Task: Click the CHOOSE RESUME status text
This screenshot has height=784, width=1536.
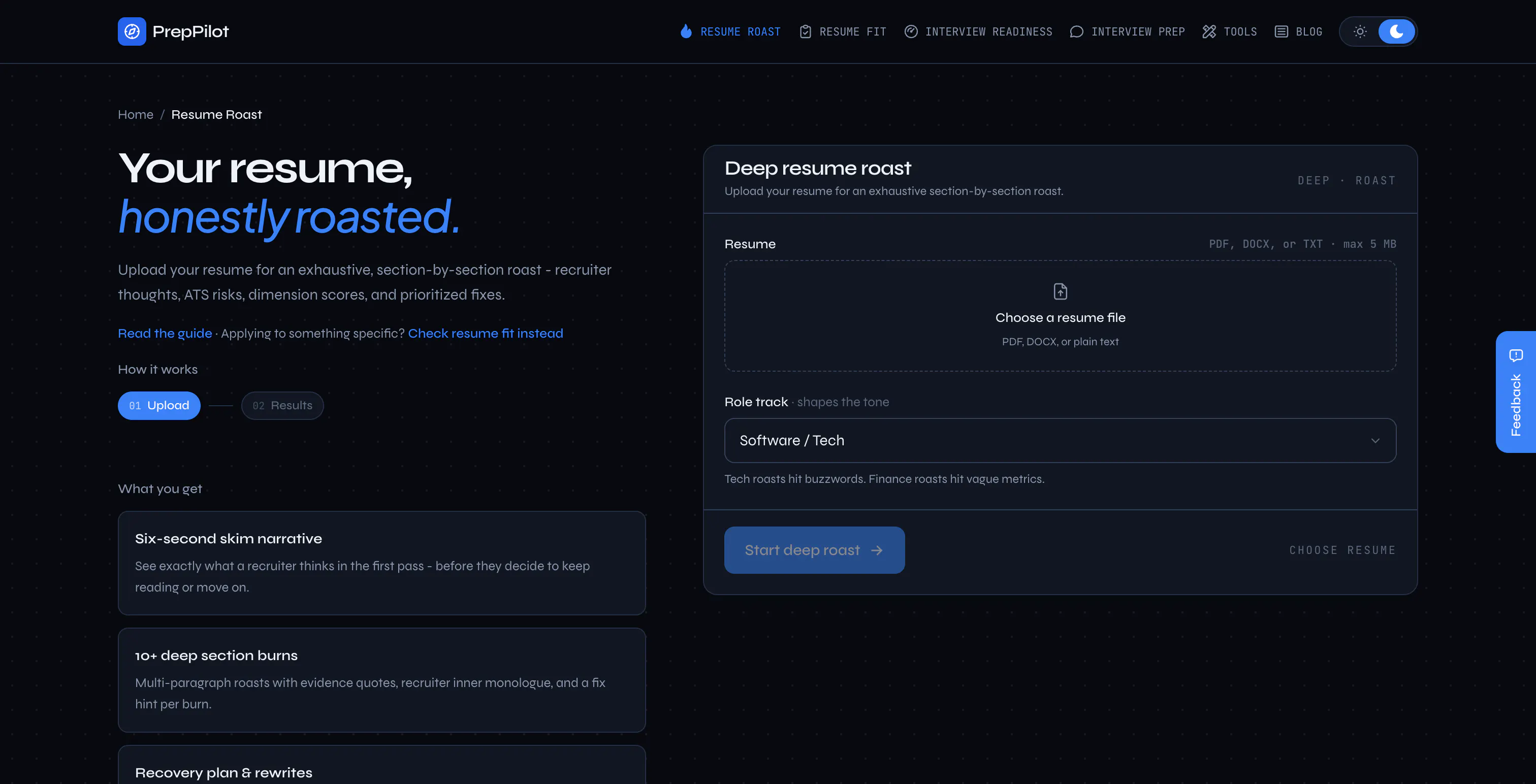Action: point(1343,550)
